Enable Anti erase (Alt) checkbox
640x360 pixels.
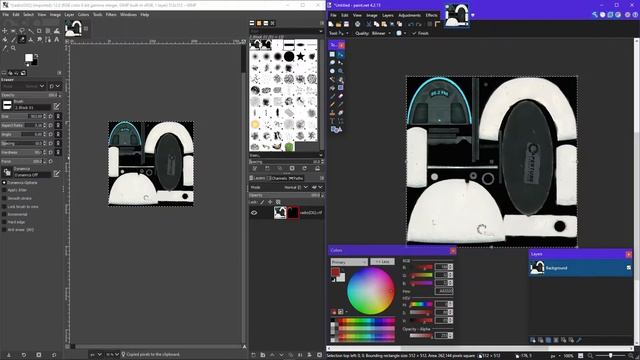coord(4,230)
